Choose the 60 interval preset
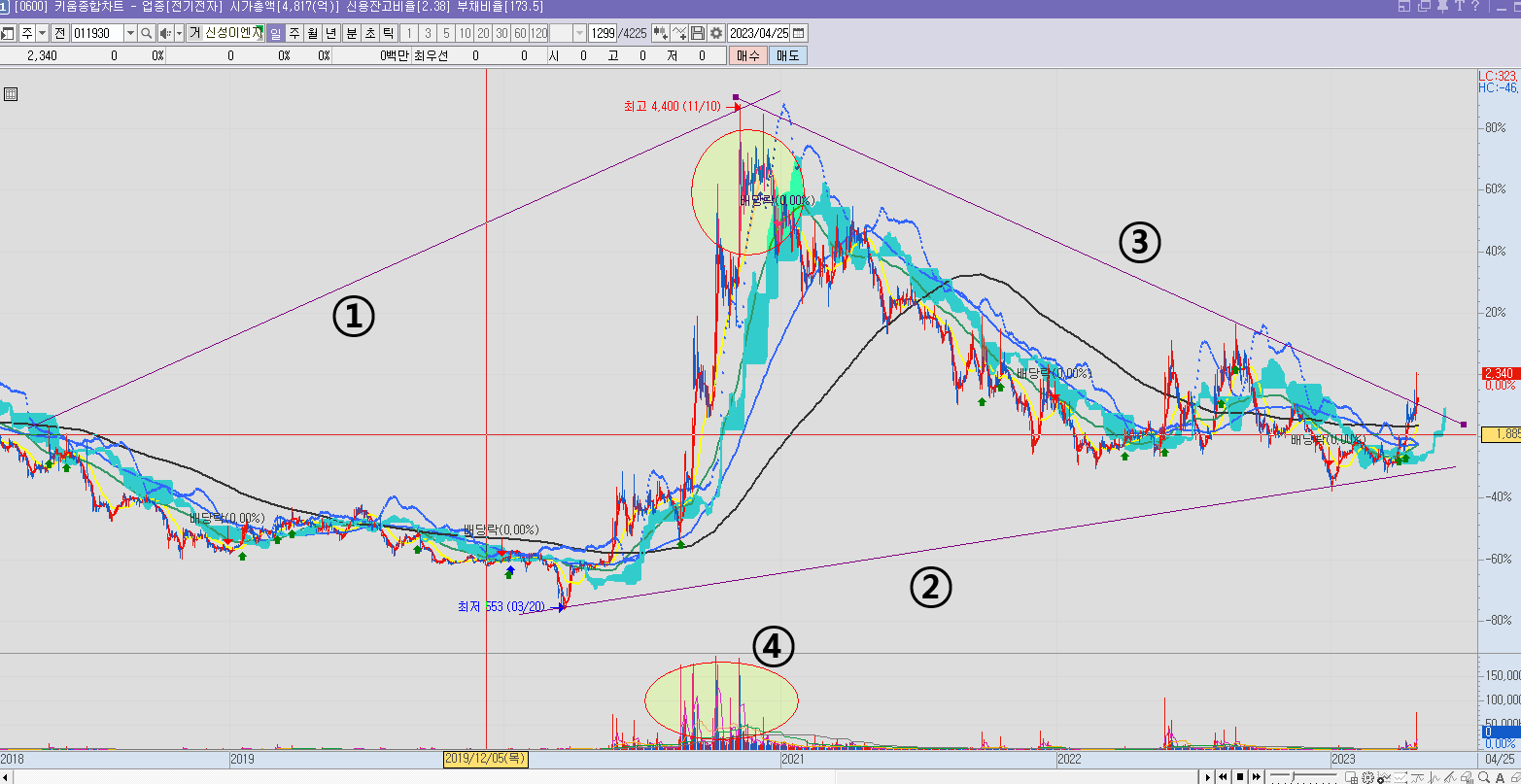 click(x=520, y=33)
